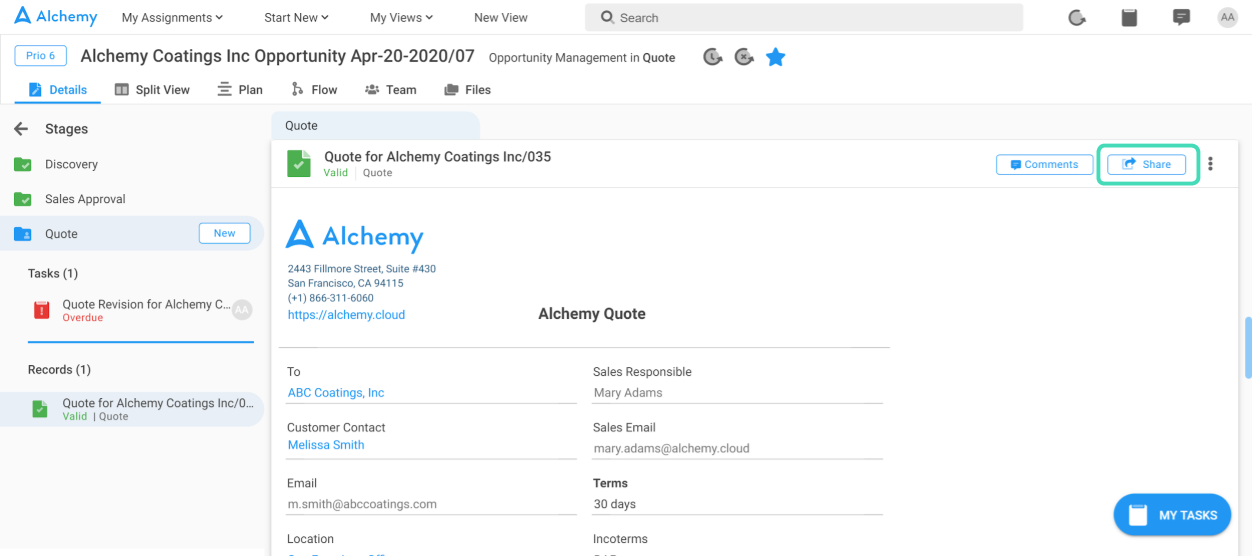Screen dimensions: 1254x556
Task: Click second clock icon beside opportunity title
Action: [x=744, y=57]
